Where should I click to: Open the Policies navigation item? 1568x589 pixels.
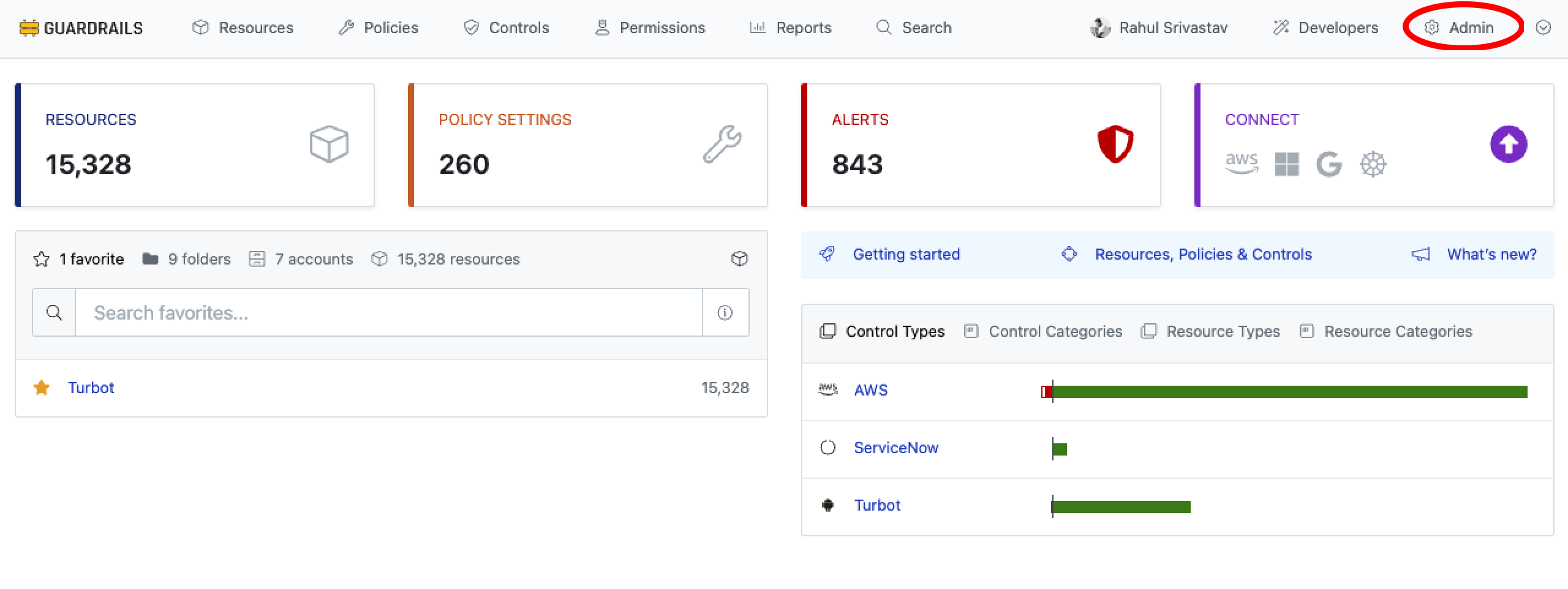coord(379,28)
